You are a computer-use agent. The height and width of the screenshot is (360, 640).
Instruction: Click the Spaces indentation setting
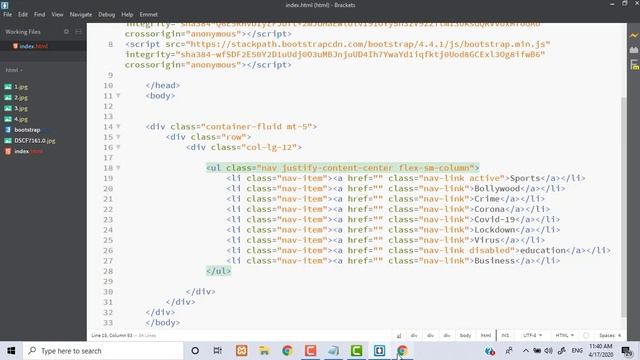[x=610, y=336]
